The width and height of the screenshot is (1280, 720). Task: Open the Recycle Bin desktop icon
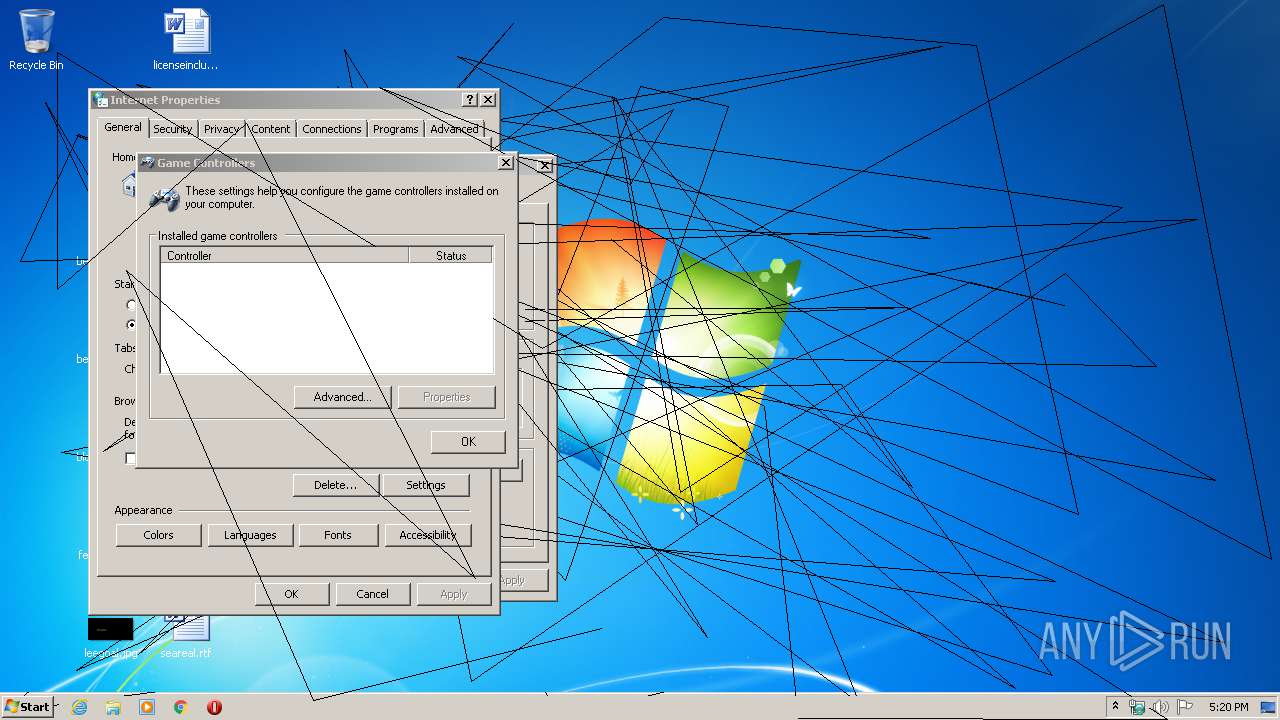click(36, 40)
